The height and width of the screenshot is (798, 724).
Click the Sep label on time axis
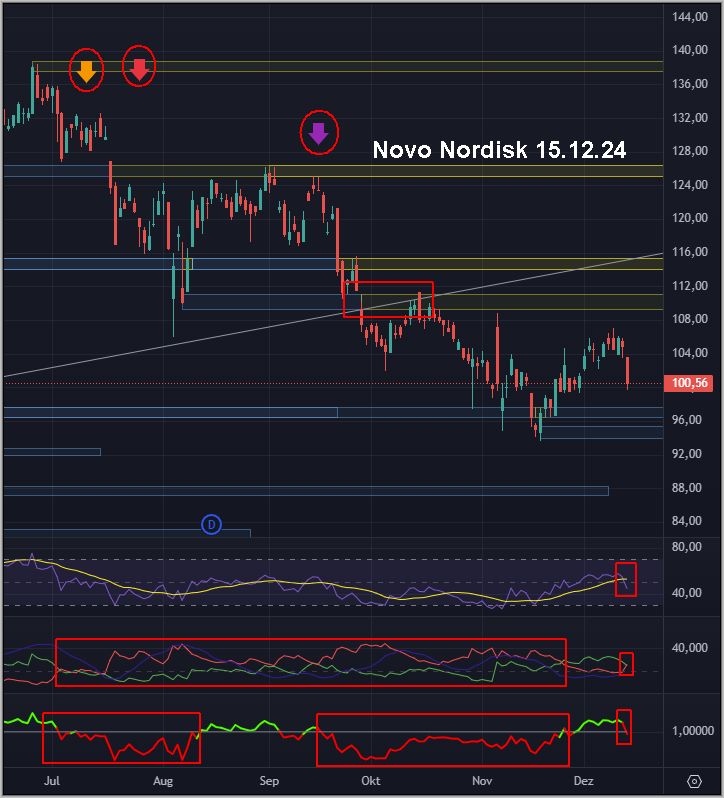coord(267,780)
